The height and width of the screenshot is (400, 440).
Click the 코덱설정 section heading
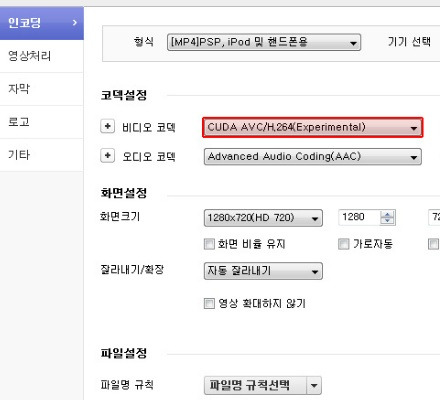click(x=124, y=95)
